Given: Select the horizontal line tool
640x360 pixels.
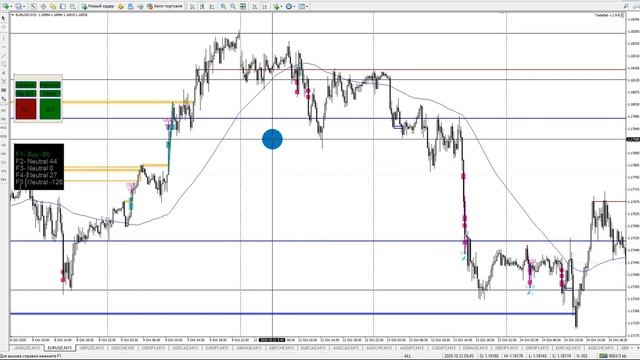Looking at the screenshot, I should (4, 47).
